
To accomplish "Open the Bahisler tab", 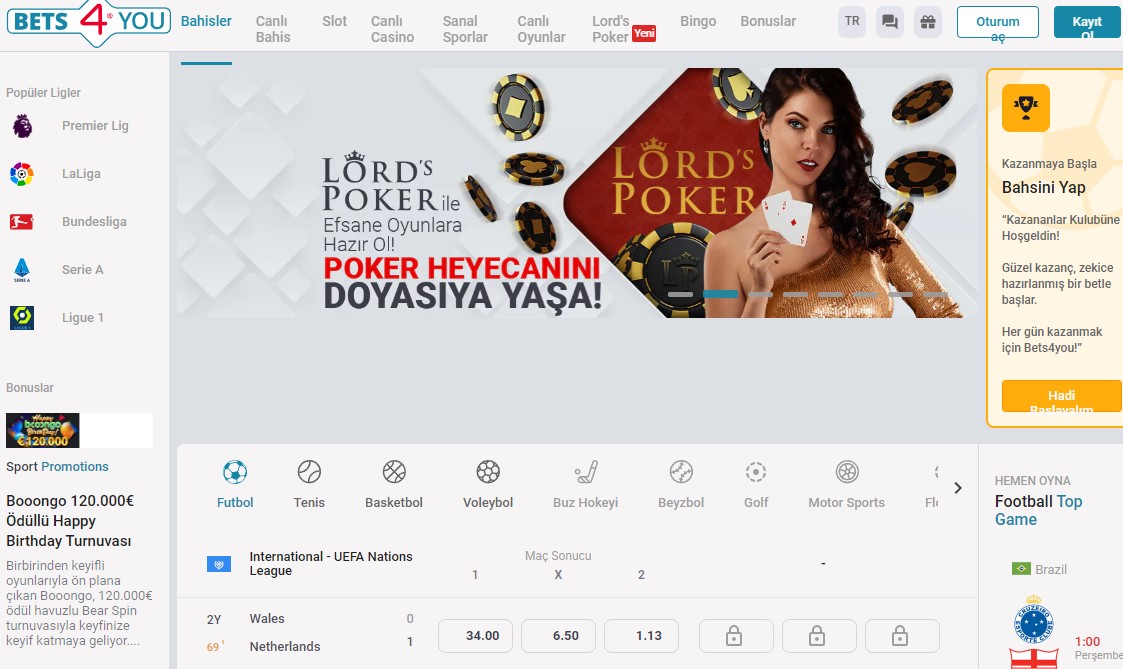I will 206,21.
